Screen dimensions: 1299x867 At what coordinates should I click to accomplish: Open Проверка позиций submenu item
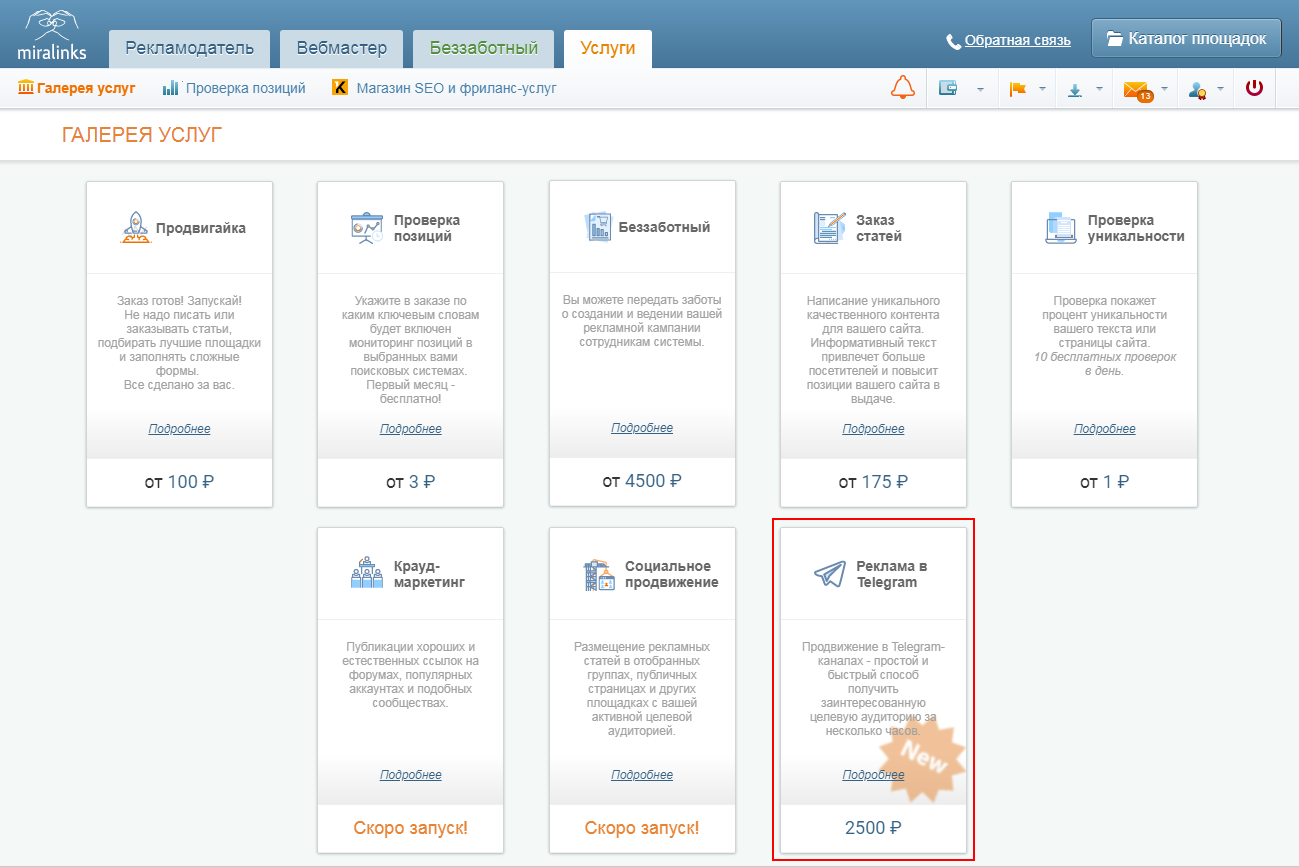click(246, 88)
